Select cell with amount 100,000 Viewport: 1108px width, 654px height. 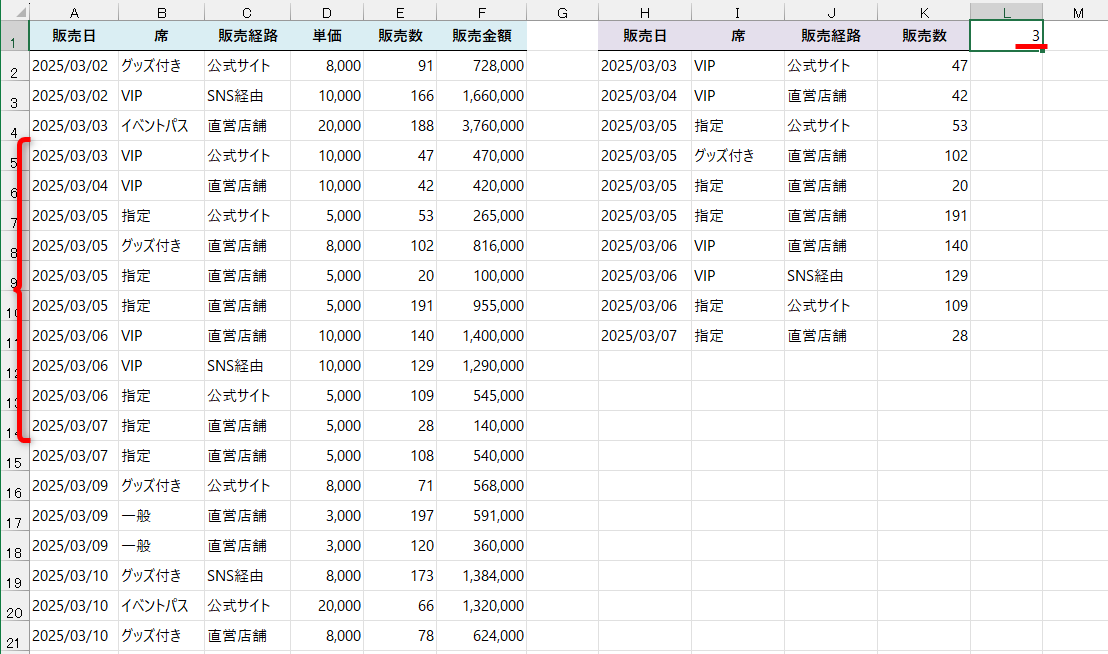(x=482, y=276)
